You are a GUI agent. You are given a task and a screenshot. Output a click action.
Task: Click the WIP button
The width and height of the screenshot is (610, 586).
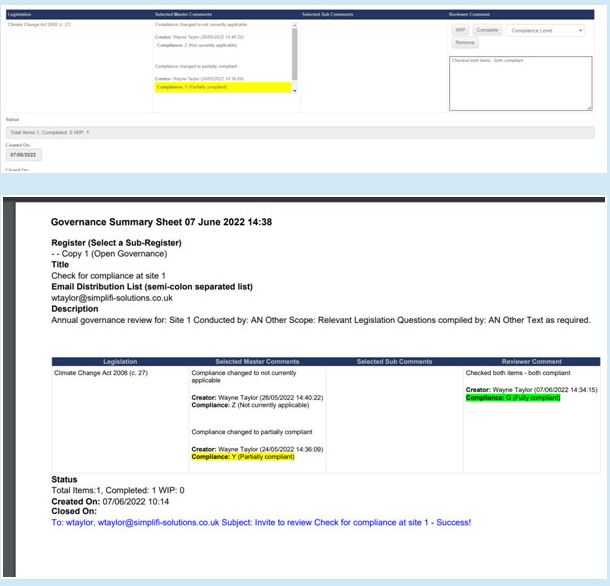461,31
